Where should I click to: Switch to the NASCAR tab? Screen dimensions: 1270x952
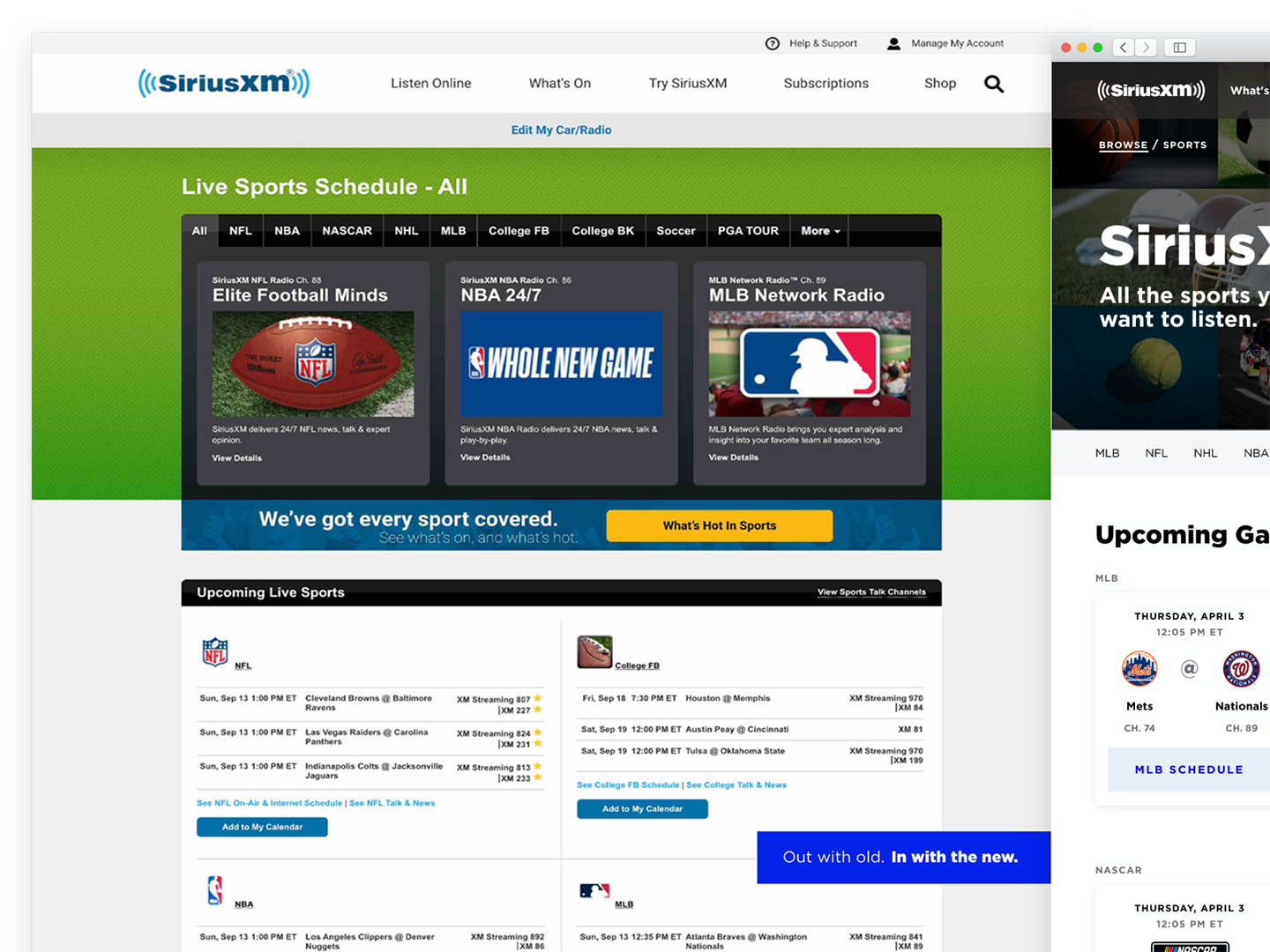click(347, 231)
